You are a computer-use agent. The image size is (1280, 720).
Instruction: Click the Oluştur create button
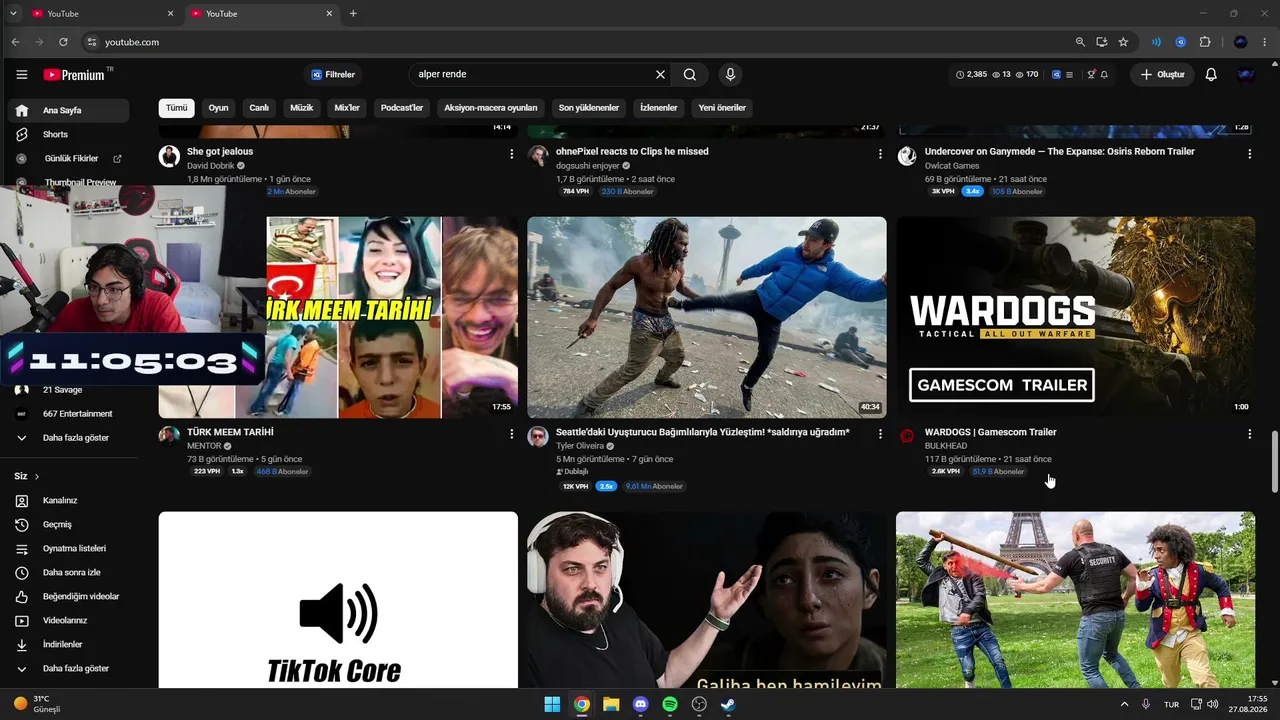click(x=1162, y=75)
